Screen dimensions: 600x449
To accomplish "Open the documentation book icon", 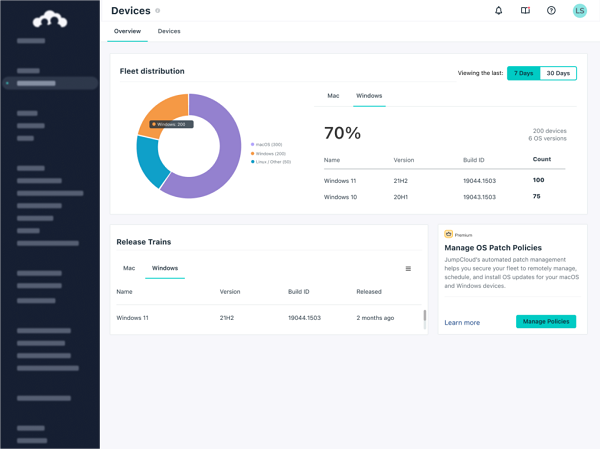I will 525,11.
